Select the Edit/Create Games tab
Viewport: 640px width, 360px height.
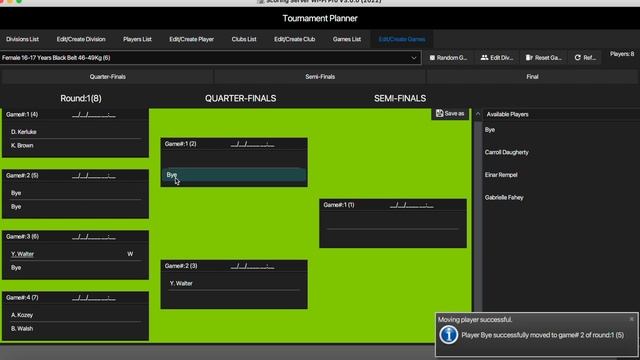tap(402, 39)
